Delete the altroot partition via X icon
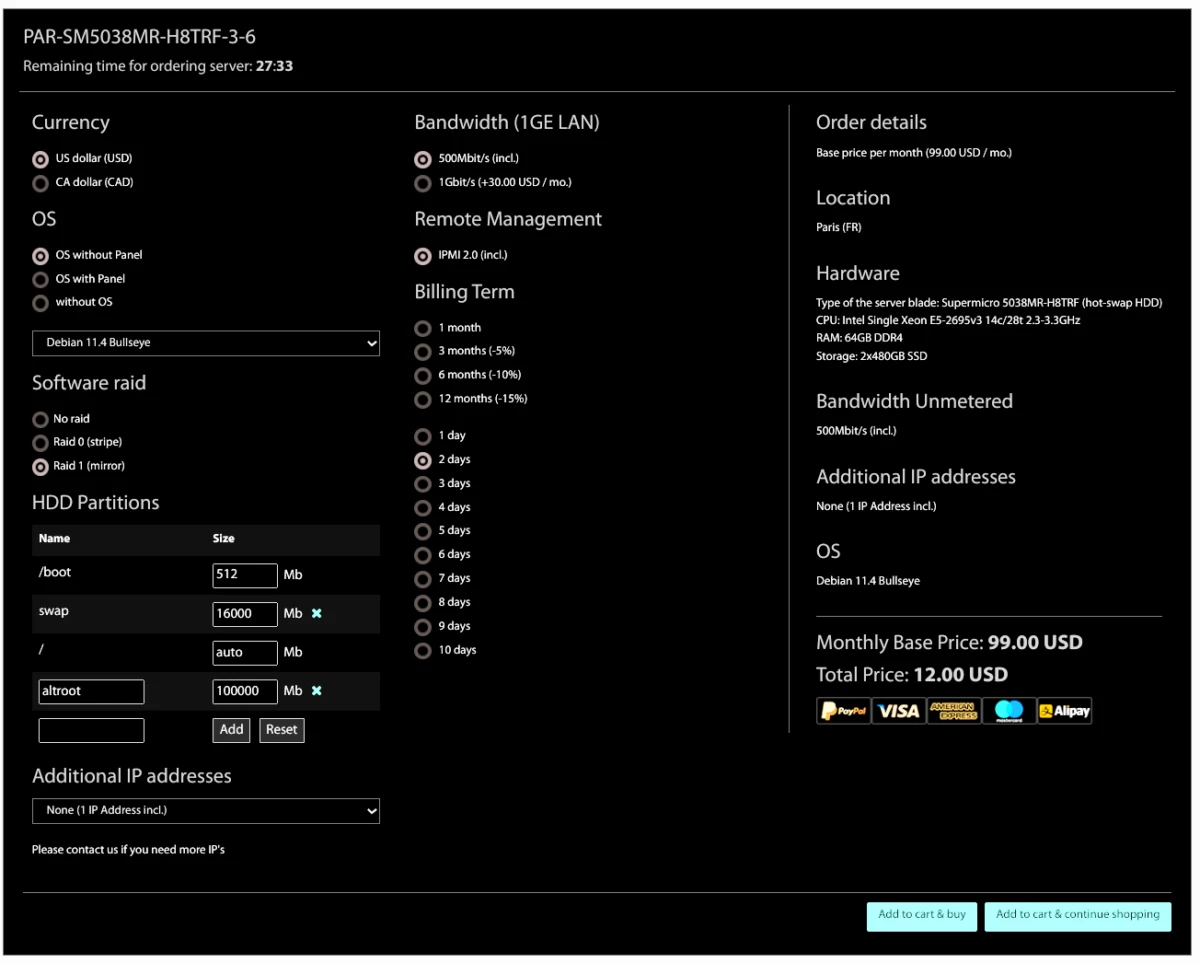 point(317,691)
